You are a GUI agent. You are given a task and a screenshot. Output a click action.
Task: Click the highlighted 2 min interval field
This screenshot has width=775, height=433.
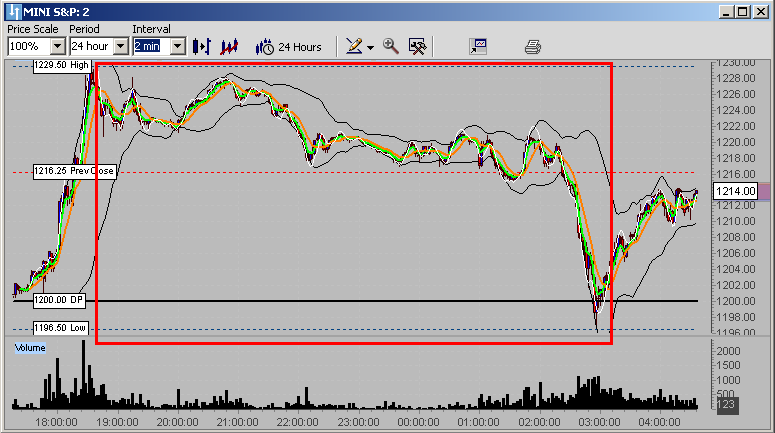click(x=150, y=46)
